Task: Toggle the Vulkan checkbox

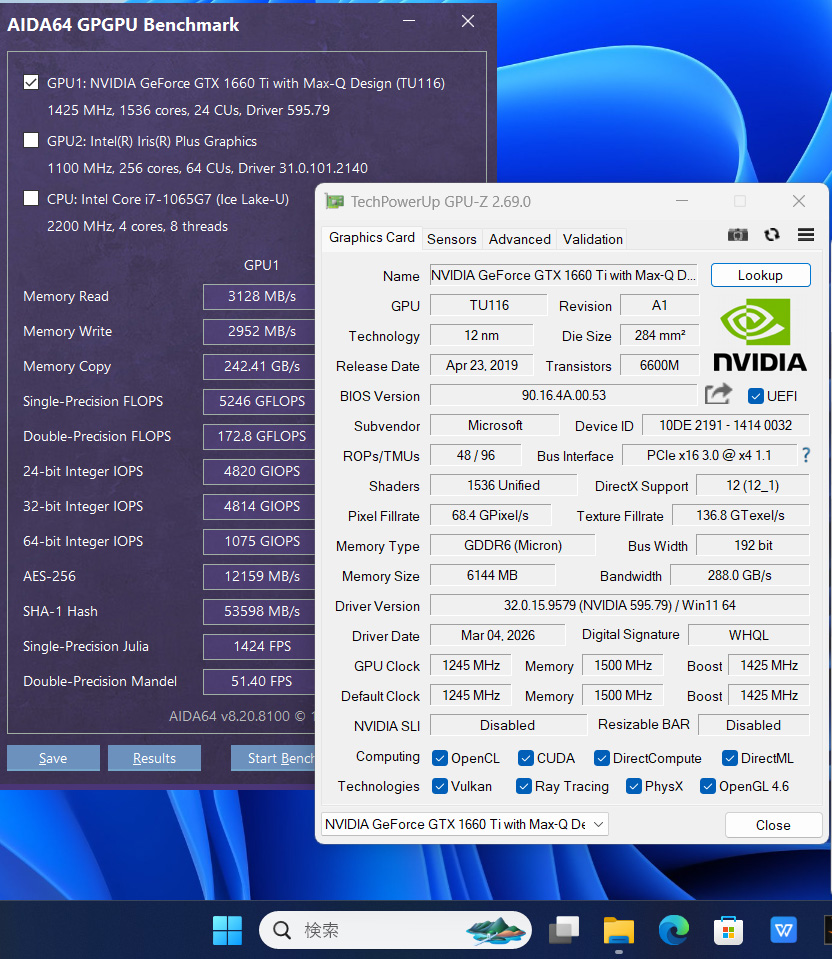Action: click(x=440, y=786)
